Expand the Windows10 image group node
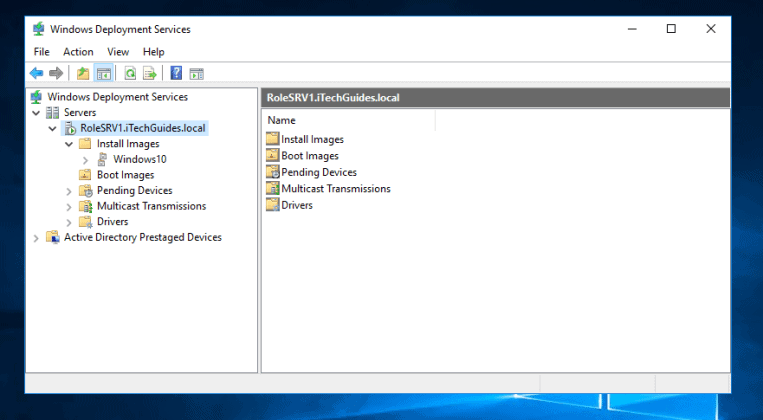Image resolution: width=763 pixels, height=420 pixels. point(85,160)
